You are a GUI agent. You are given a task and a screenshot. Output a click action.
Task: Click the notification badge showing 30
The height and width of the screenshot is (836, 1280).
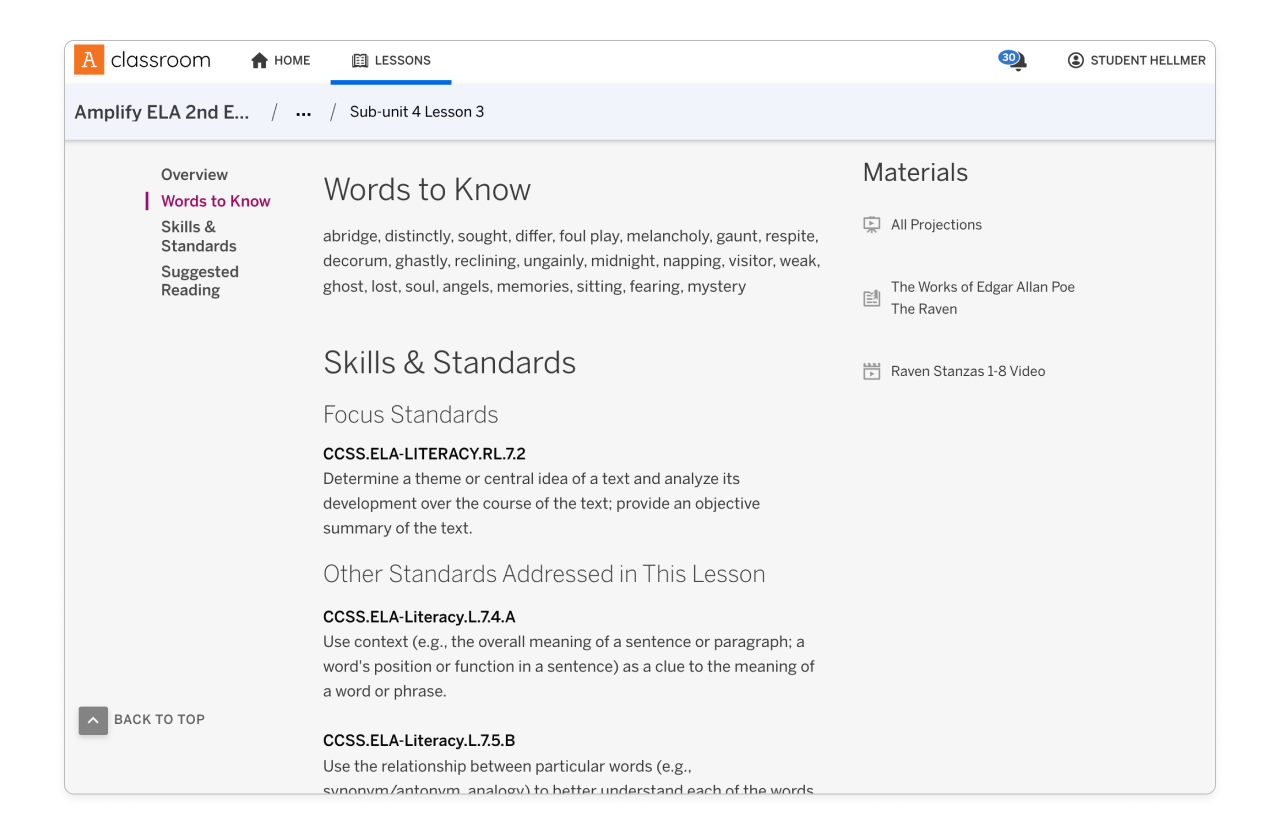click(1008, 57)
